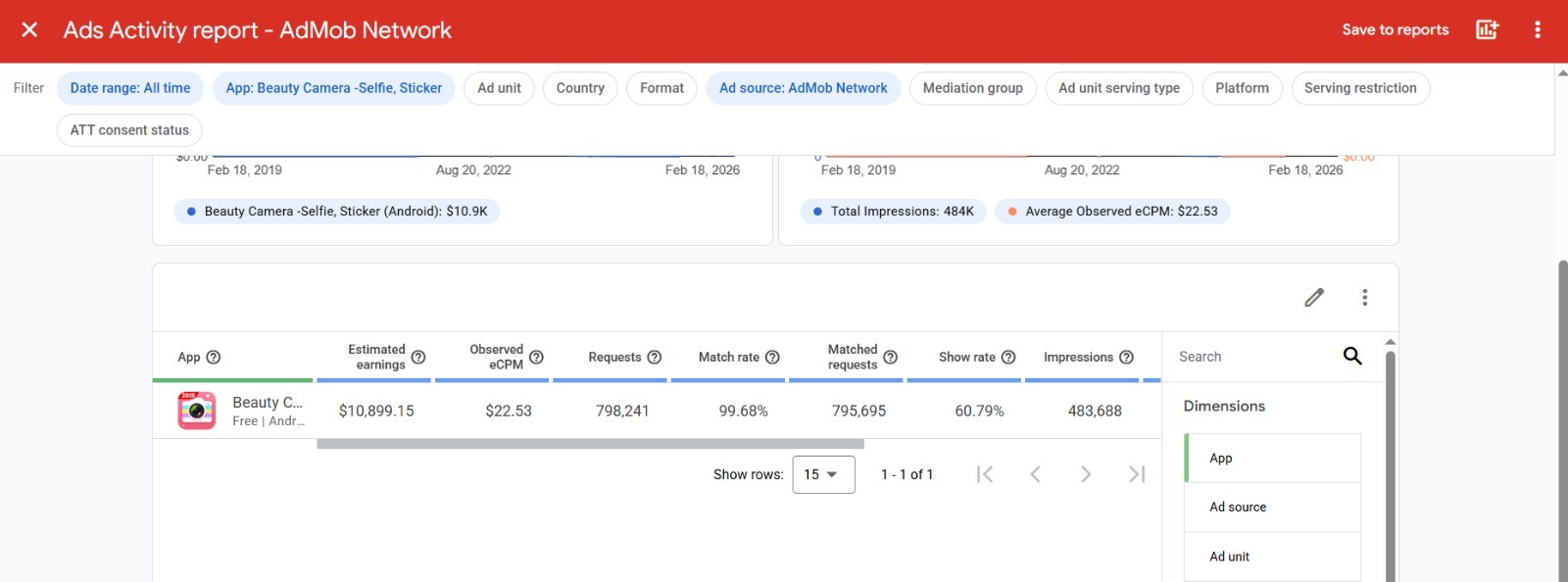Open the table's three-dot options menu
This screenshot has height=582, width=1568.
coord(1364,297)
